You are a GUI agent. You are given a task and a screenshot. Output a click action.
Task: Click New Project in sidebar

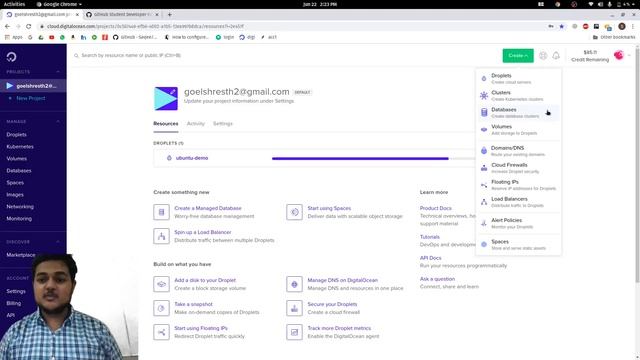point(31,98)
